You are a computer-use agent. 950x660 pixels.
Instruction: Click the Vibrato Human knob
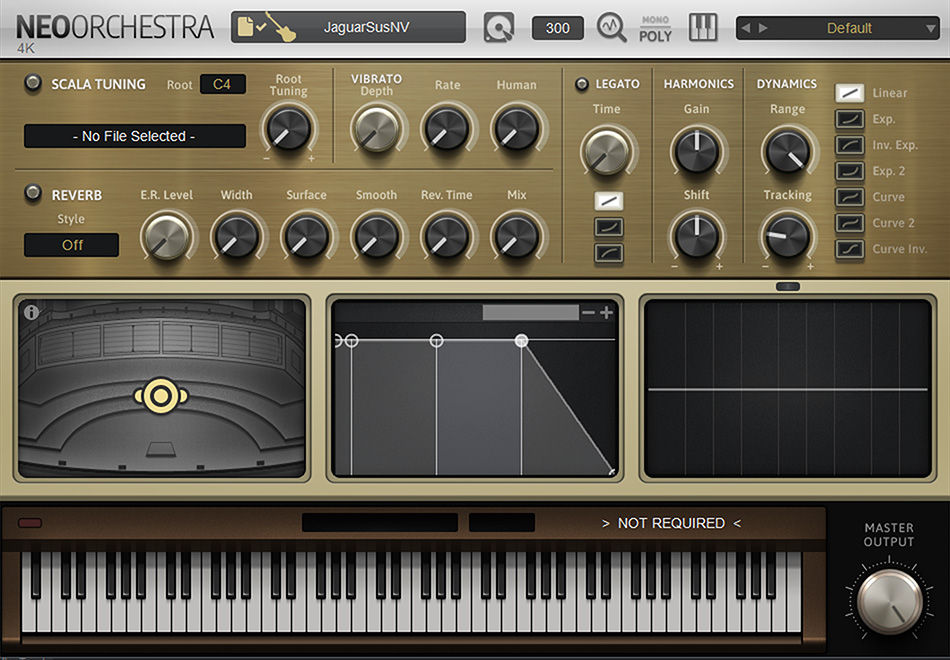tap(517, 128)
